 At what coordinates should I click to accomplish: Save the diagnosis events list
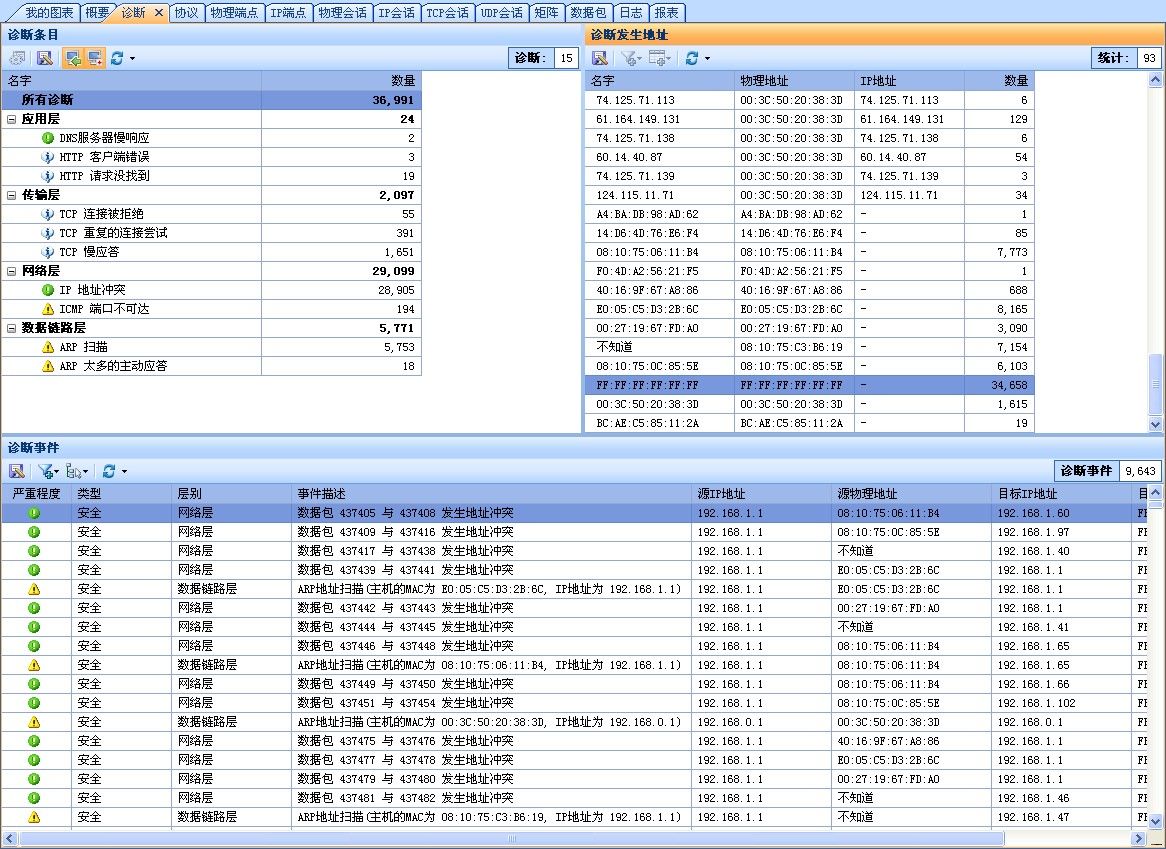17,471
